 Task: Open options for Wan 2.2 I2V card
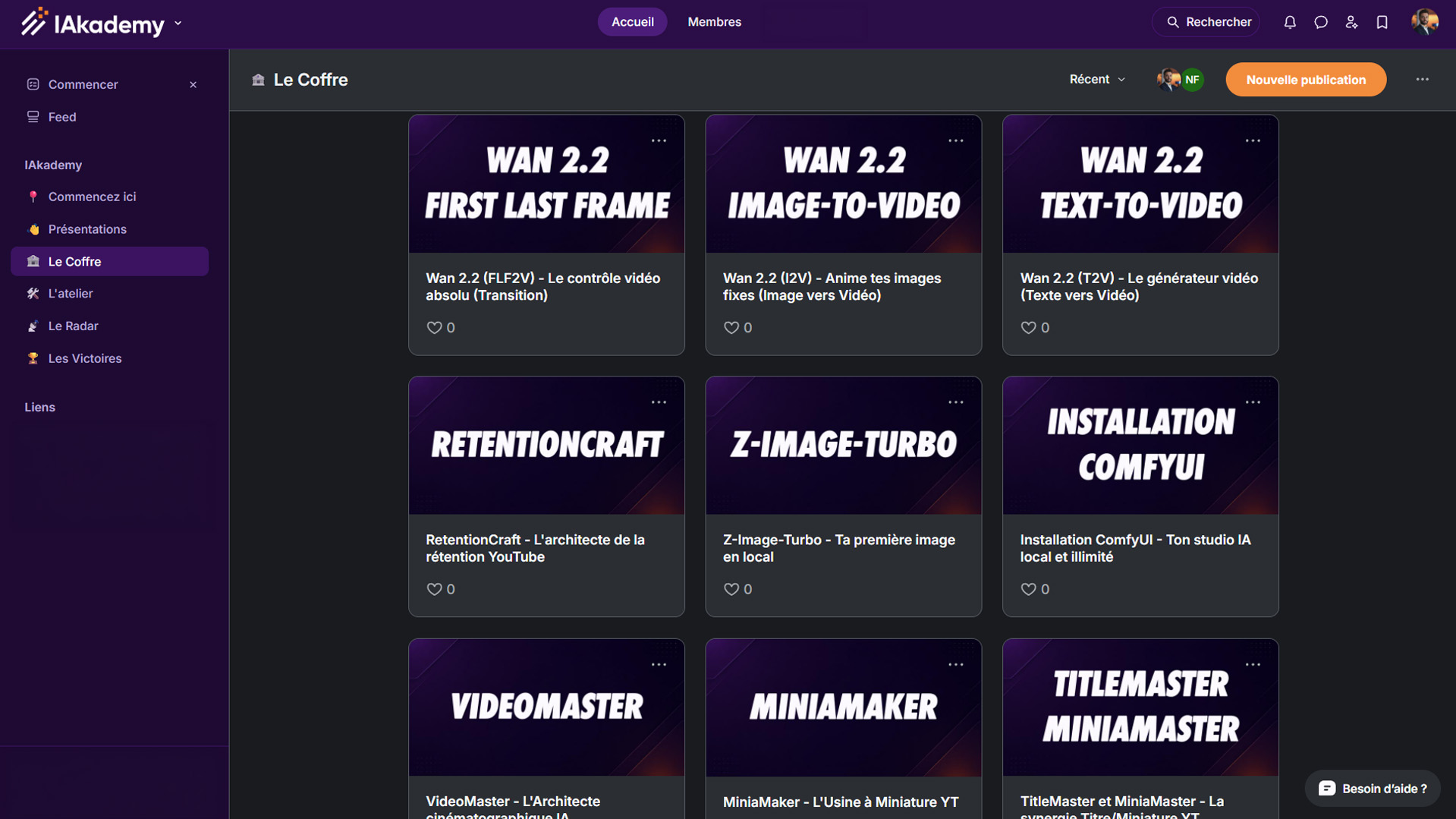956,140
